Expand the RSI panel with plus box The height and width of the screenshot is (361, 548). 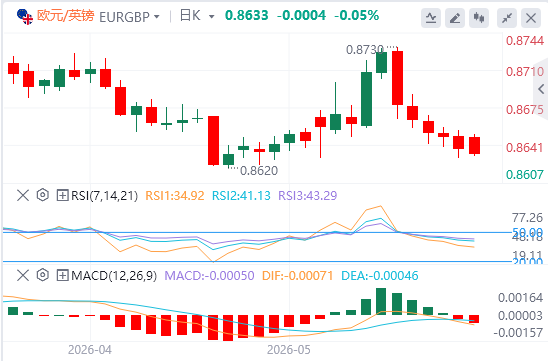pos(62,195)
